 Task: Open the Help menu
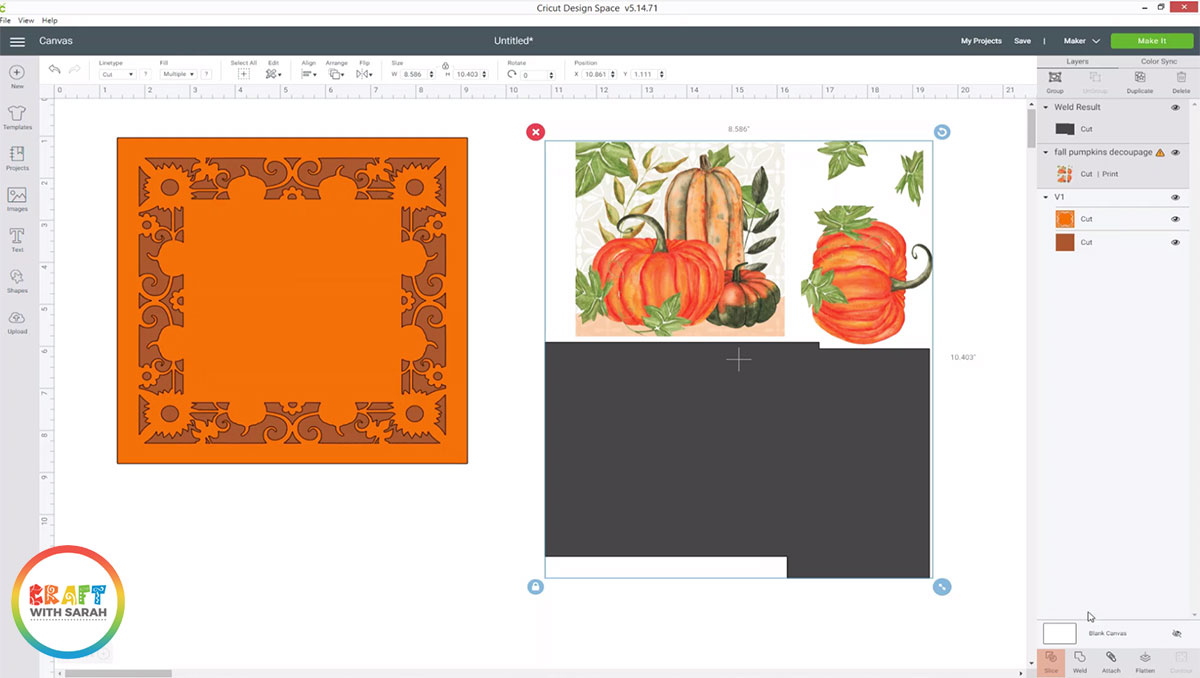(x=50, y=20)
